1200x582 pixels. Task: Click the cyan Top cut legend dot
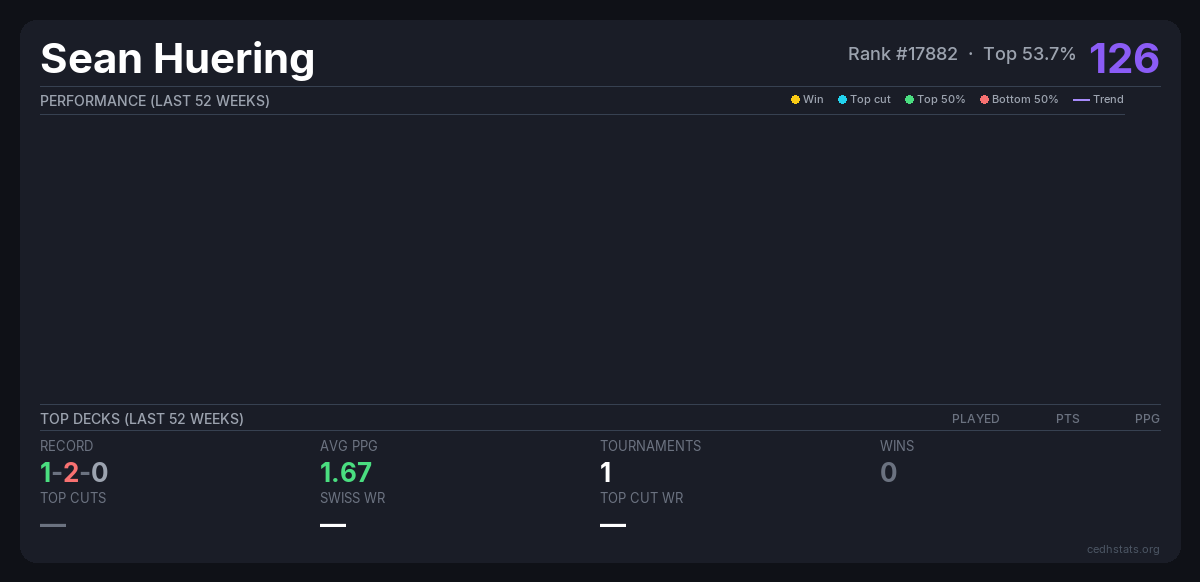pos(842,100)
